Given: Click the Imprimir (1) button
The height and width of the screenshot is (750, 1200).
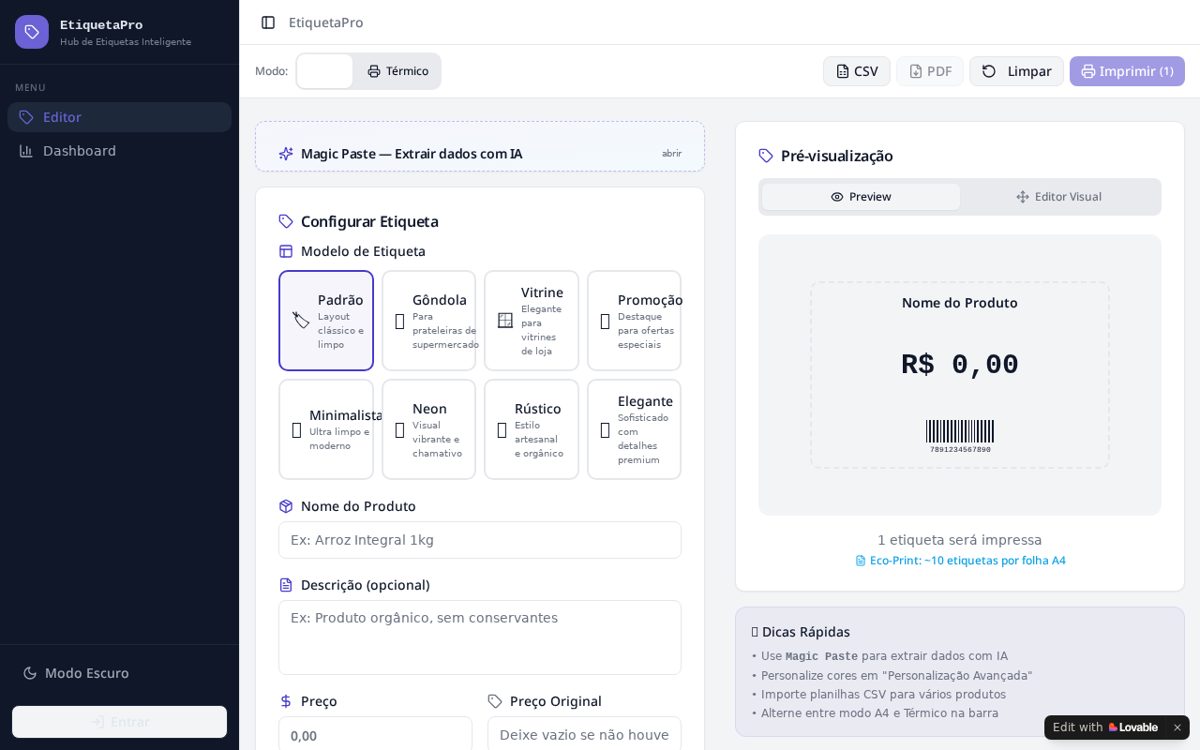Looking at the screenshot, I should click(x=1127, y=71).
